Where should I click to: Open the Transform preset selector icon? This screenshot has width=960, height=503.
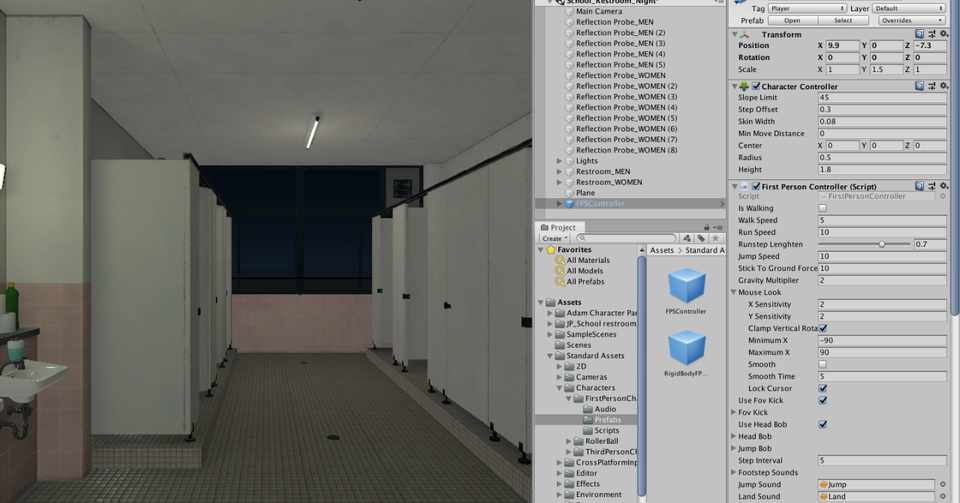(x=932, y=34)
